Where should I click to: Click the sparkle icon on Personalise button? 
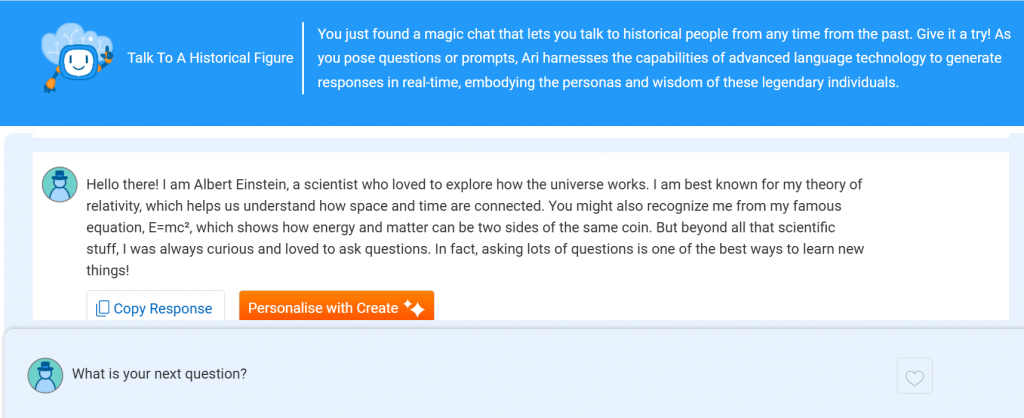(x=415, y=309)
